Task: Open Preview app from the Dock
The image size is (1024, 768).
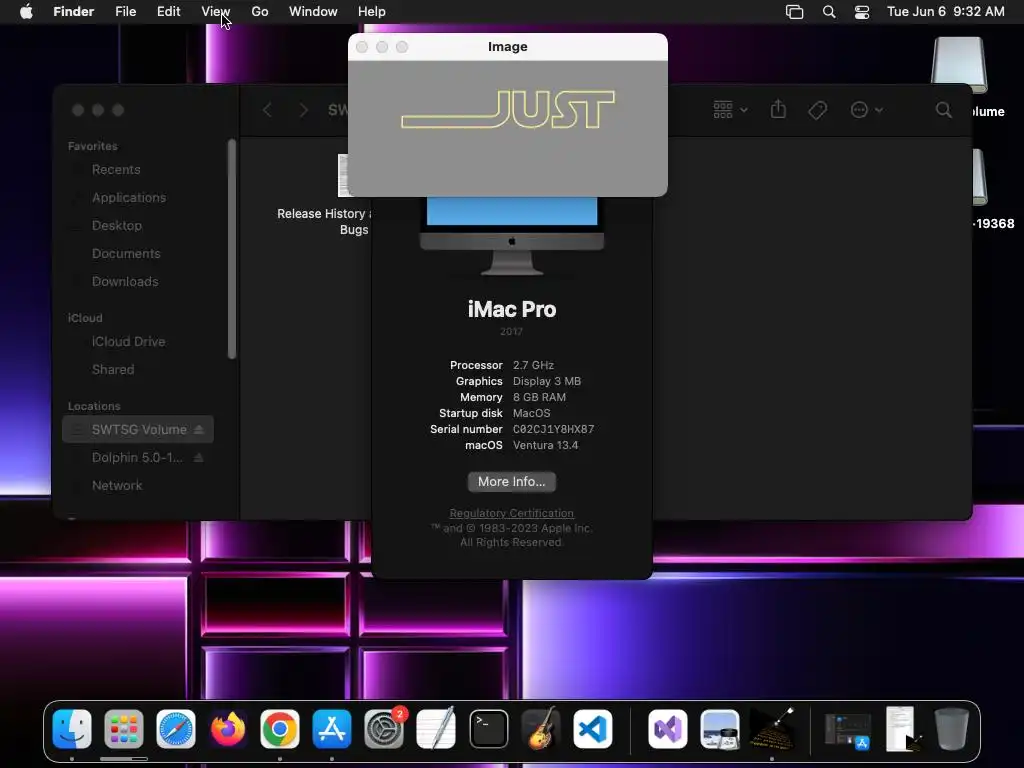Action: tap(720, 729)
